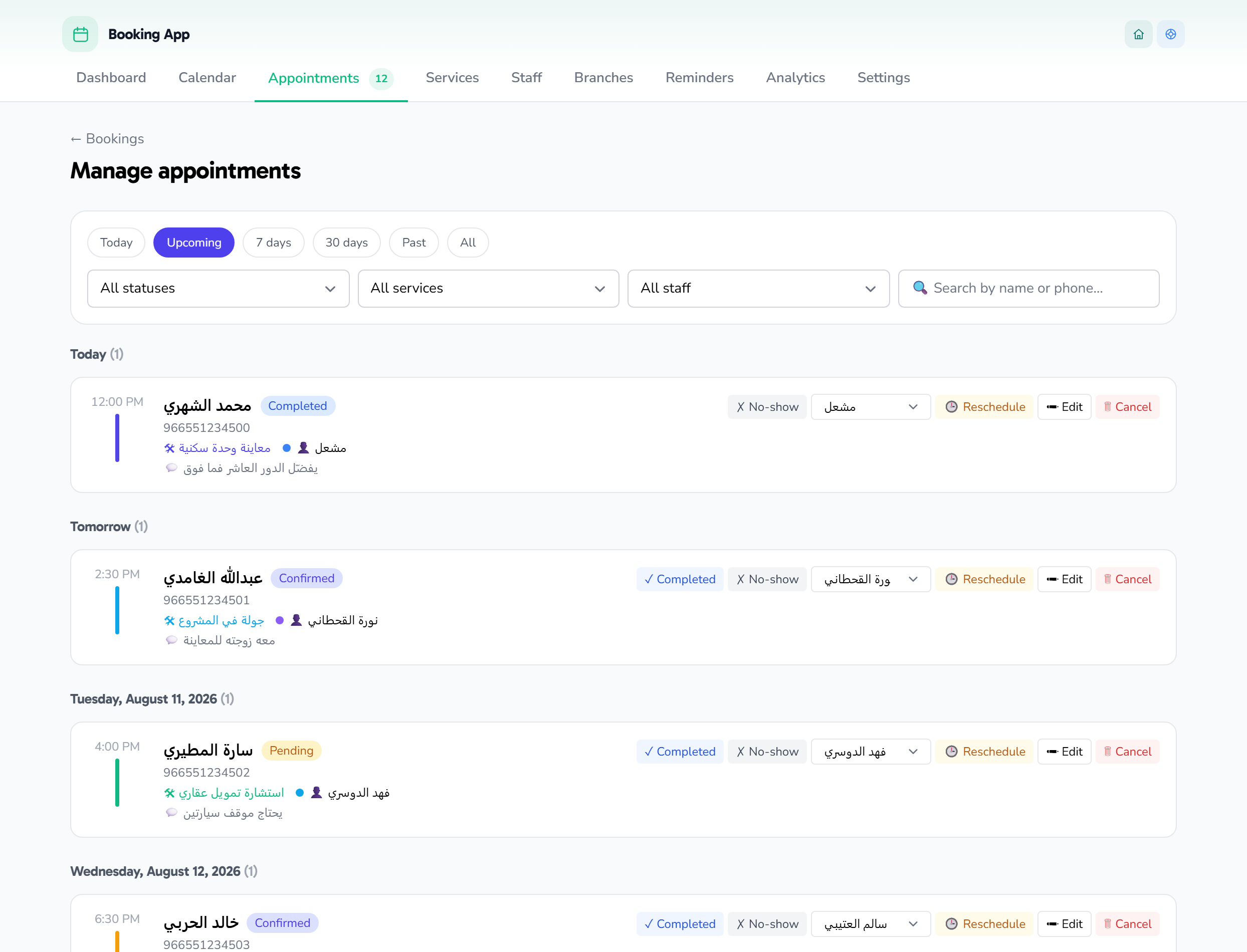Switch to the Calendar tab
Viewport: 1247px width, 952px height.
click(207, 78)
